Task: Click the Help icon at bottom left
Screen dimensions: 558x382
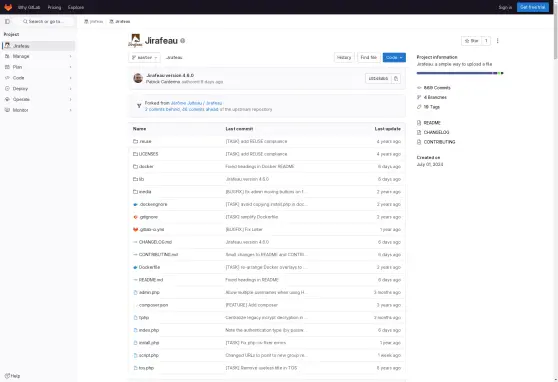Action: coord(7,376)
